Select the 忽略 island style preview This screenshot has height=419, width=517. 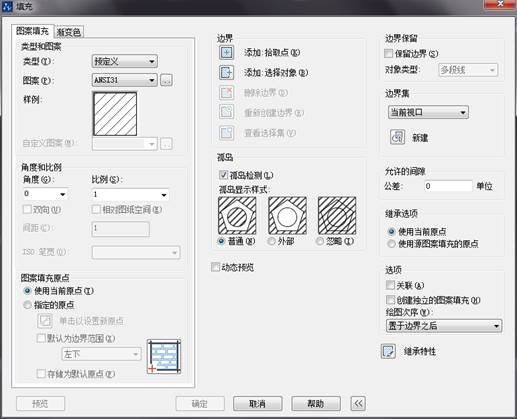337,215
